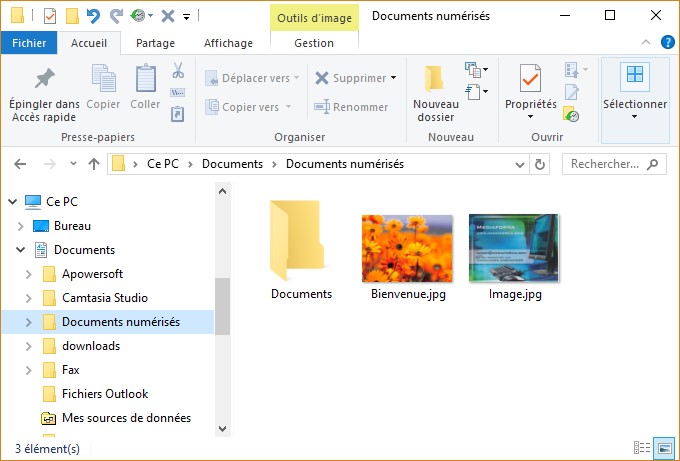
Task: Navigate back using the left arrow
Action: (x=21, y=164)
